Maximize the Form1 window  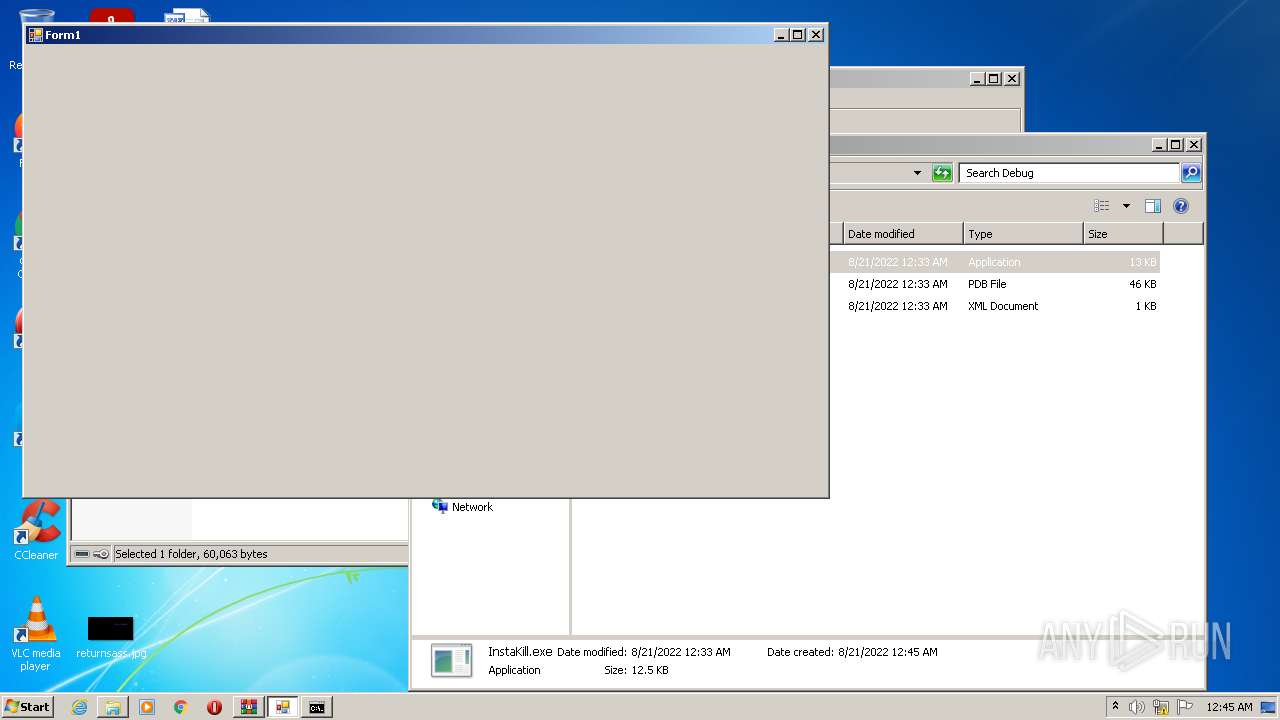click(x=797, y=35)
